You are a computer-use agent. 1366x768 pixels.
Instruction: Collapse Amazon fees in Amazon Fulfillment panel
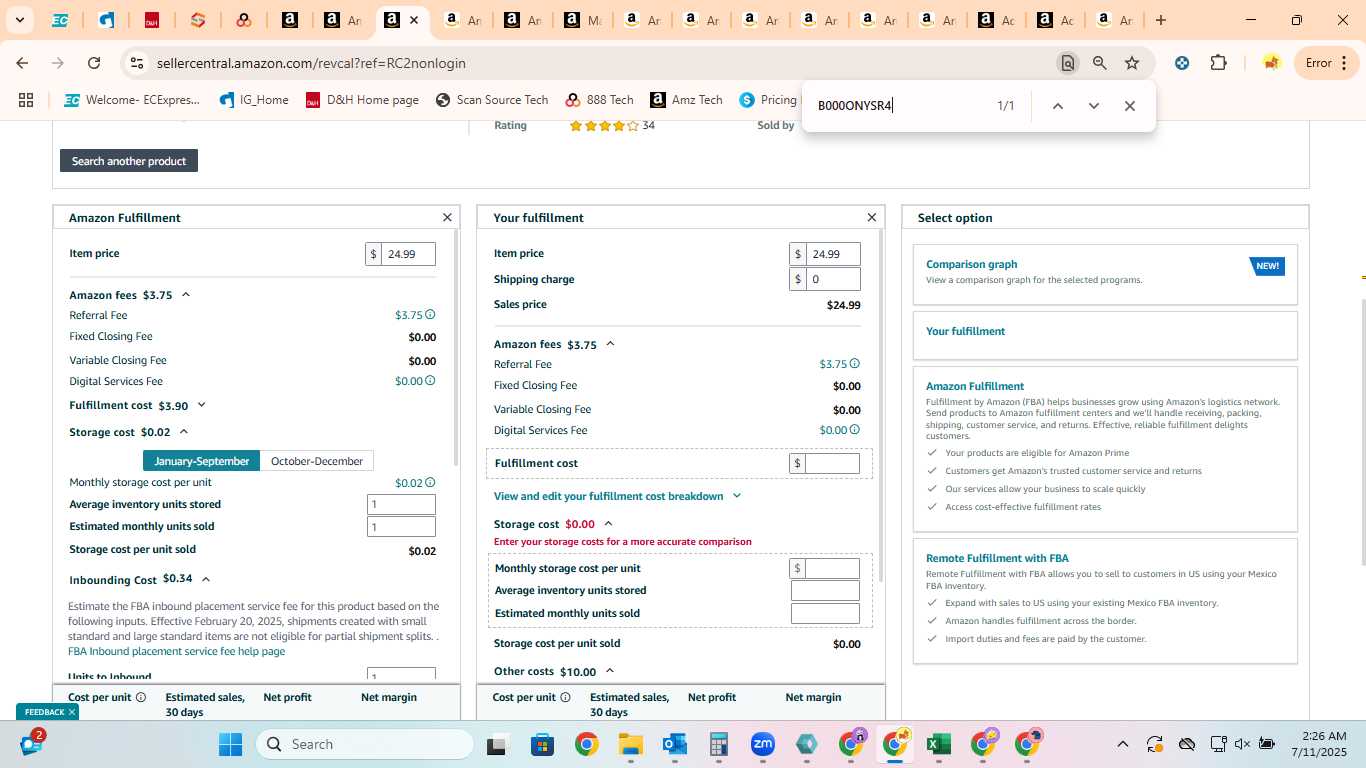point(186,295)
